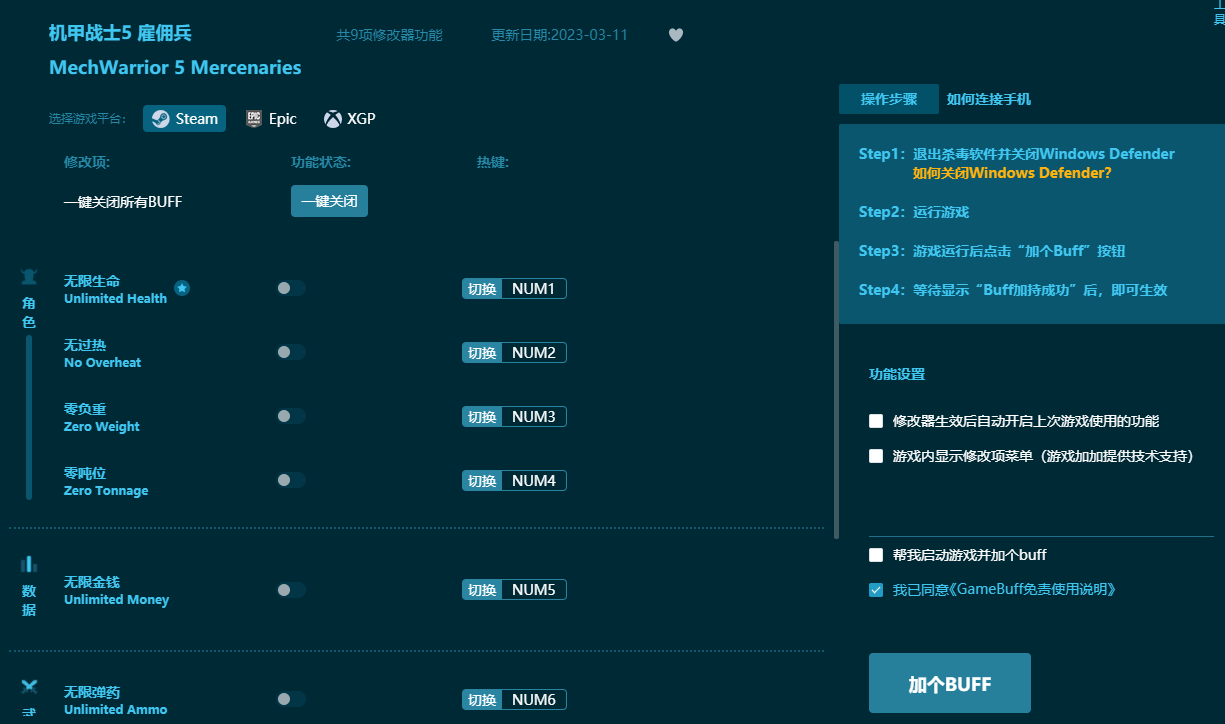The height and width of the screenshot is (724, 1225).
Task: Click the heart favorite icon
Action: coord(676,35)
